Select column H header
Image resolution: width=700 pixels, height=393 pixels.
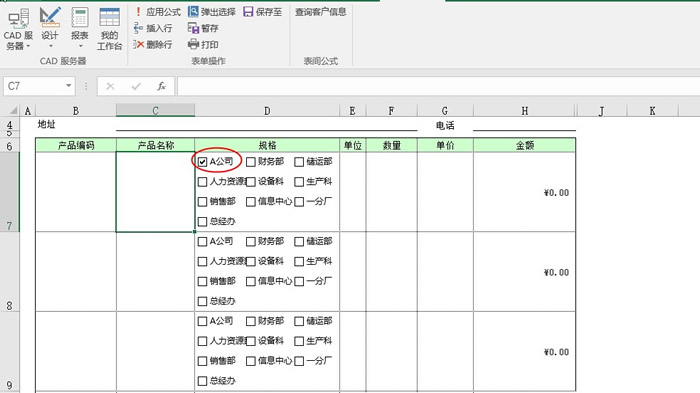pos(525,111)
